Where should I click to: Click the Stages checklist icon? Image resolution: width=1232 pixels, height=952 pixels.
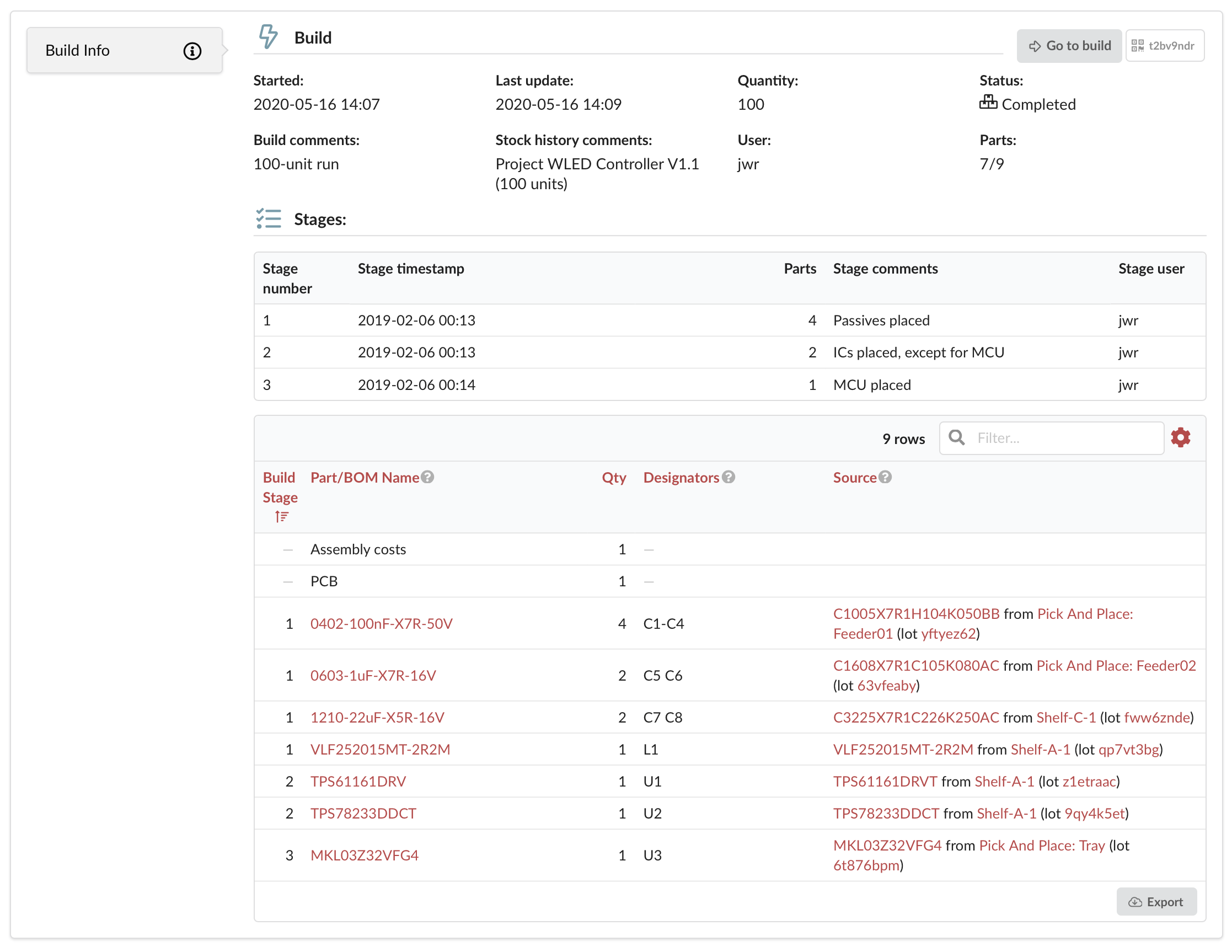point(267,219)
